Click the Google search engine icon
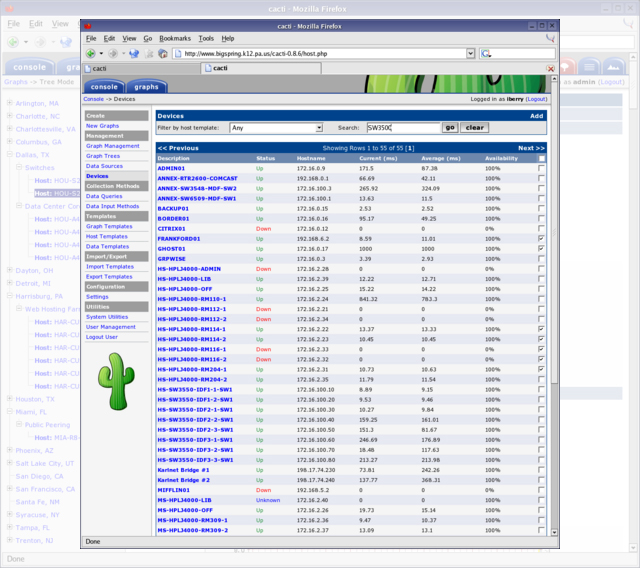 486,53
